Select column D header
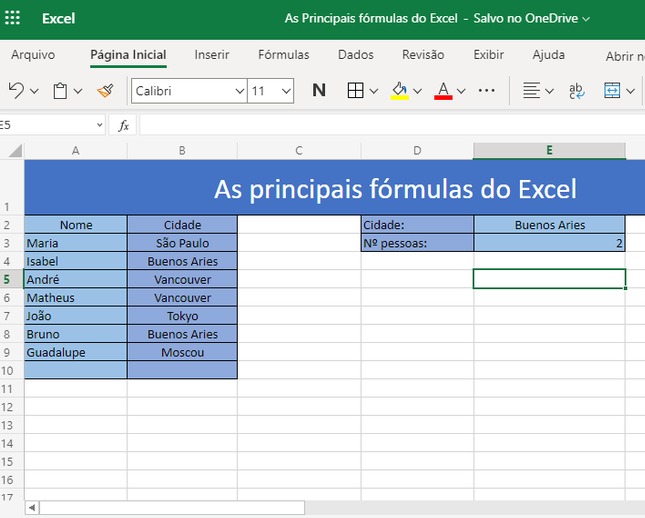 click(417, 151)
